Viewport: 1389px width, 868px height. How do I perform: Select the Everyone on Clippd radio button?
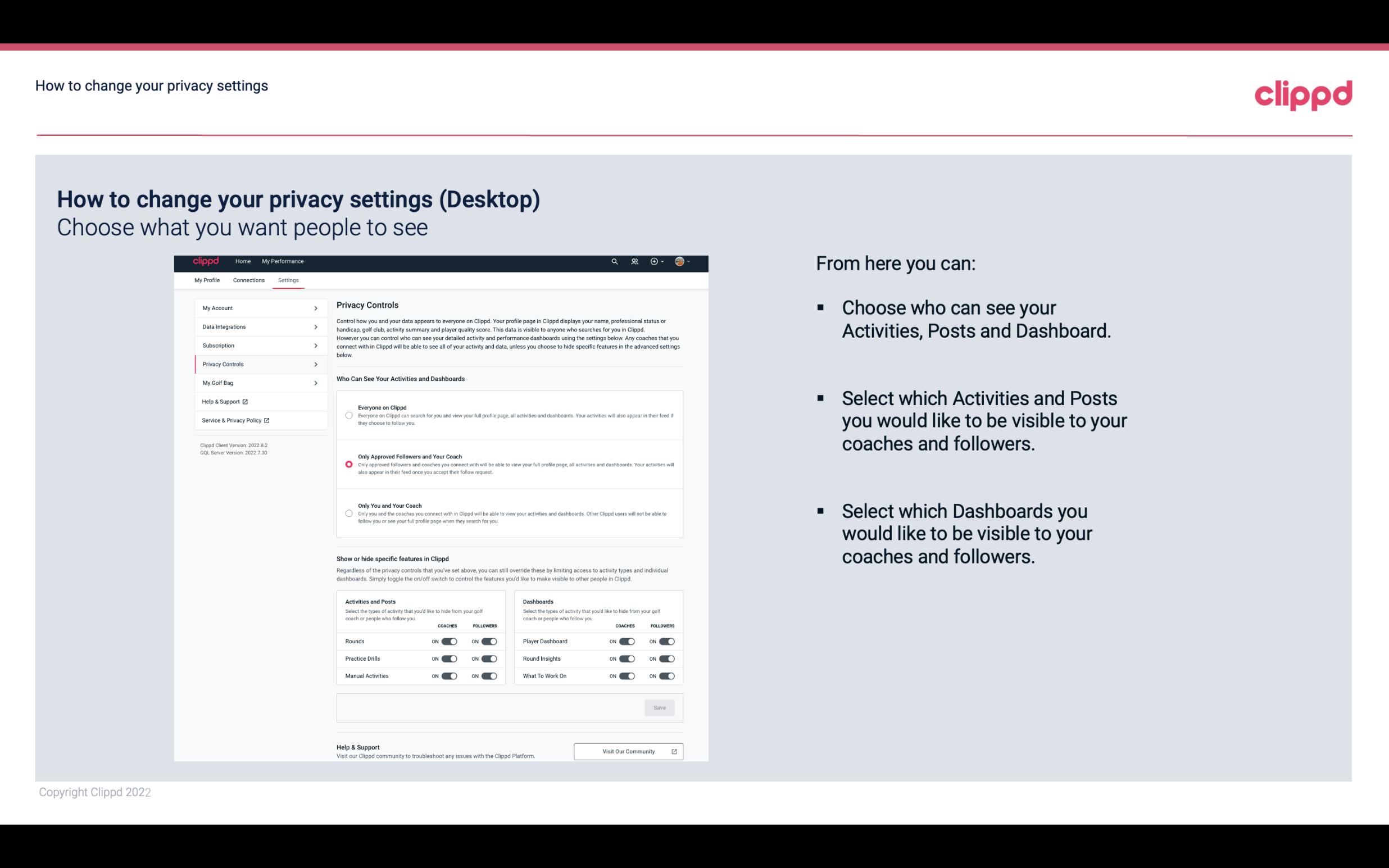click(x=349, y=415)
